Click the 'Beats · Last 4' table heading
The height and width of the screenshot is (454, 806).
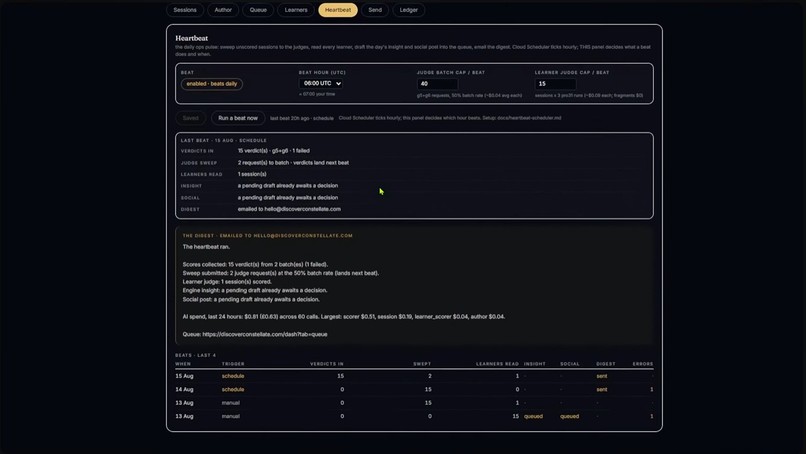195,355
